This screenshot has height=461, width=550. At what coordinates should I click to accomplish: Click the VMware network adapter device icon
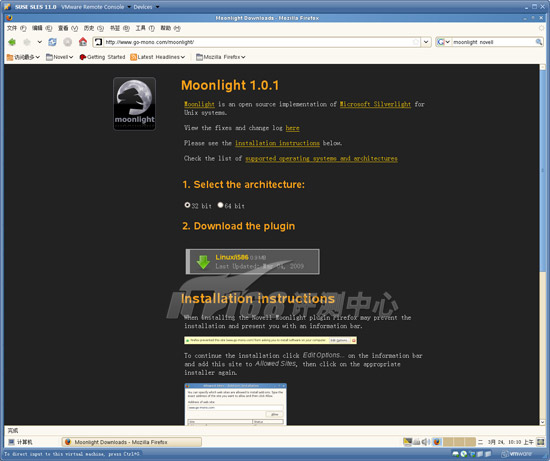[x=472, y=454]
